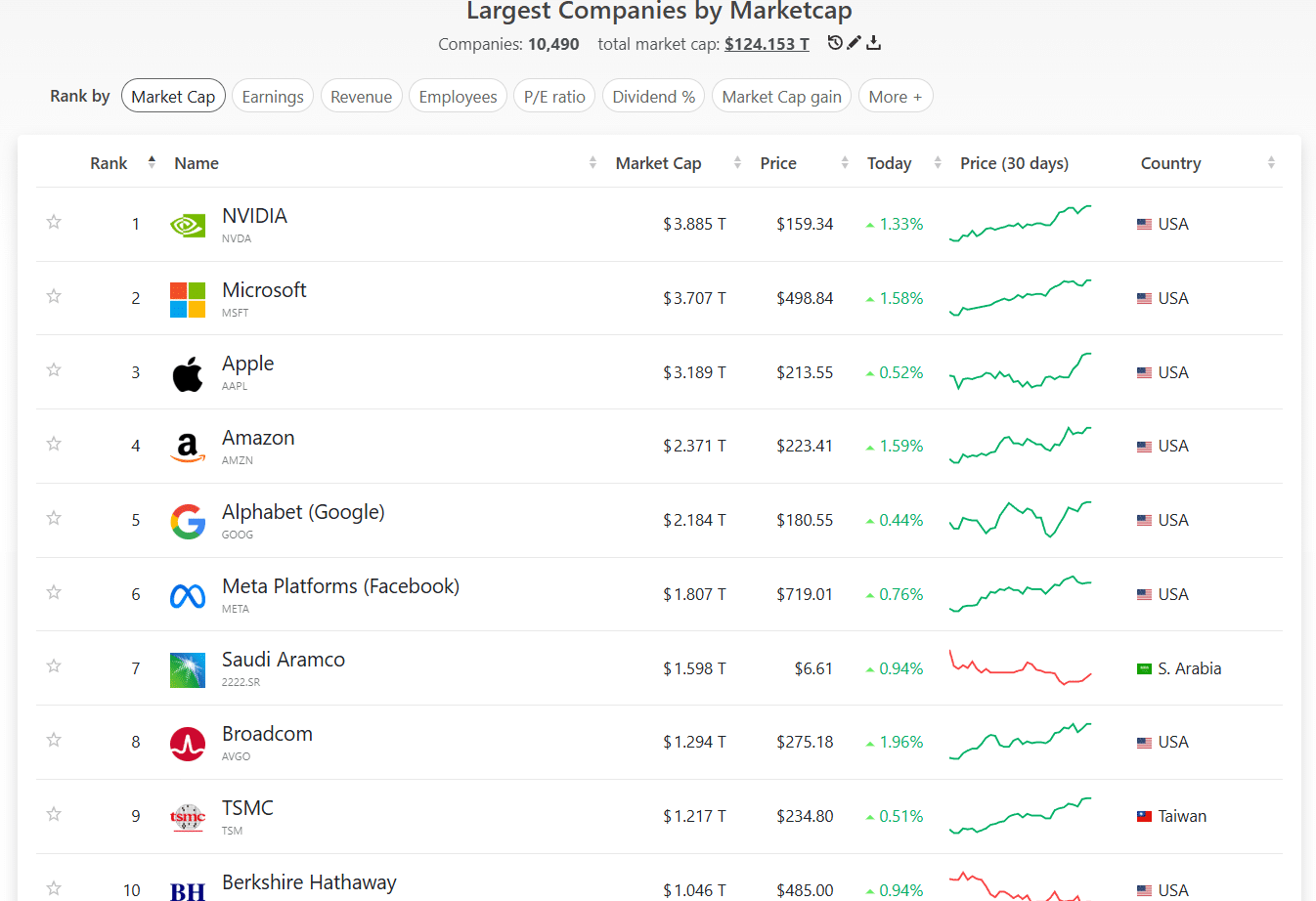1316x901 pixels.
Task: Visit Meta Platforms (Facebook) link
Action: pyautogui.click(x=340, y=586)
